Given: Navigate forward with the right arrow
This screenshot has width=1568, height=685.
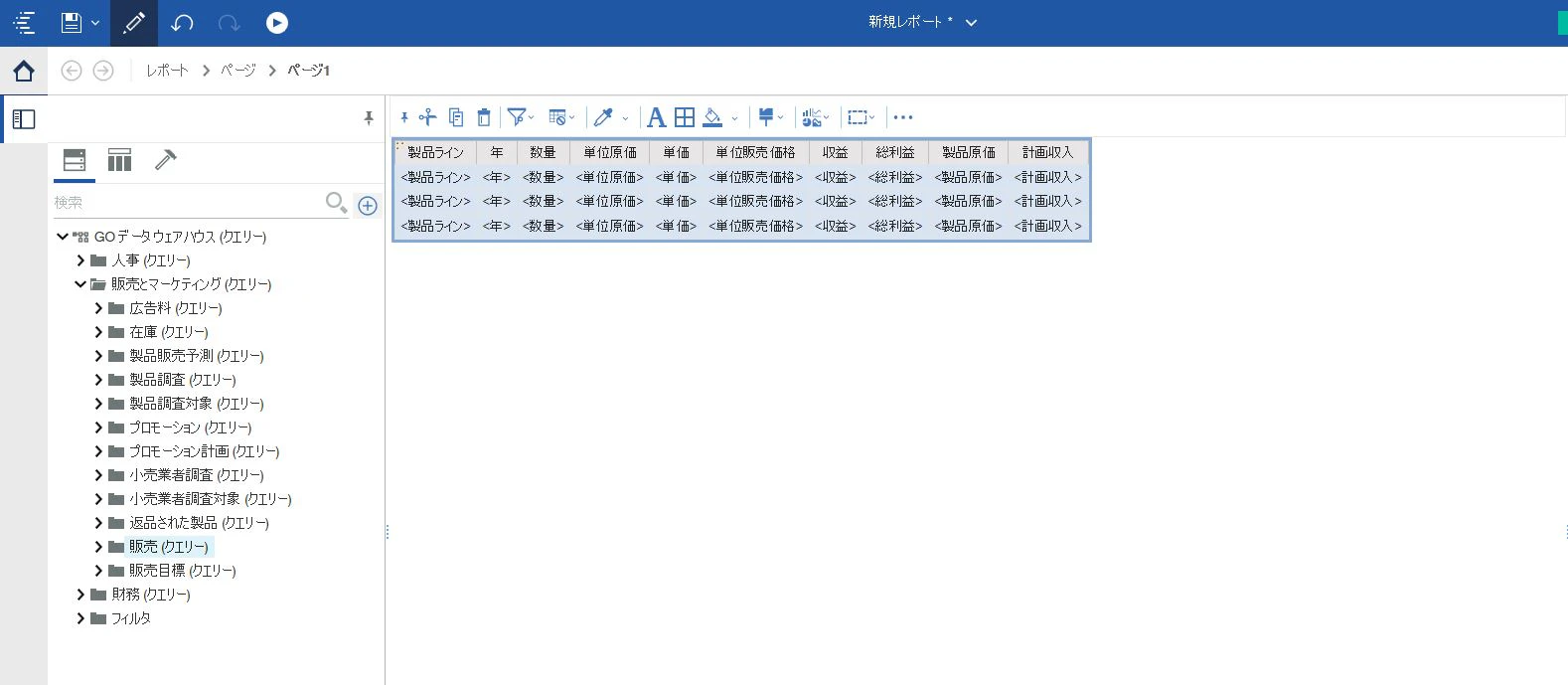Looking at the screenshot, I should [103, 71].
